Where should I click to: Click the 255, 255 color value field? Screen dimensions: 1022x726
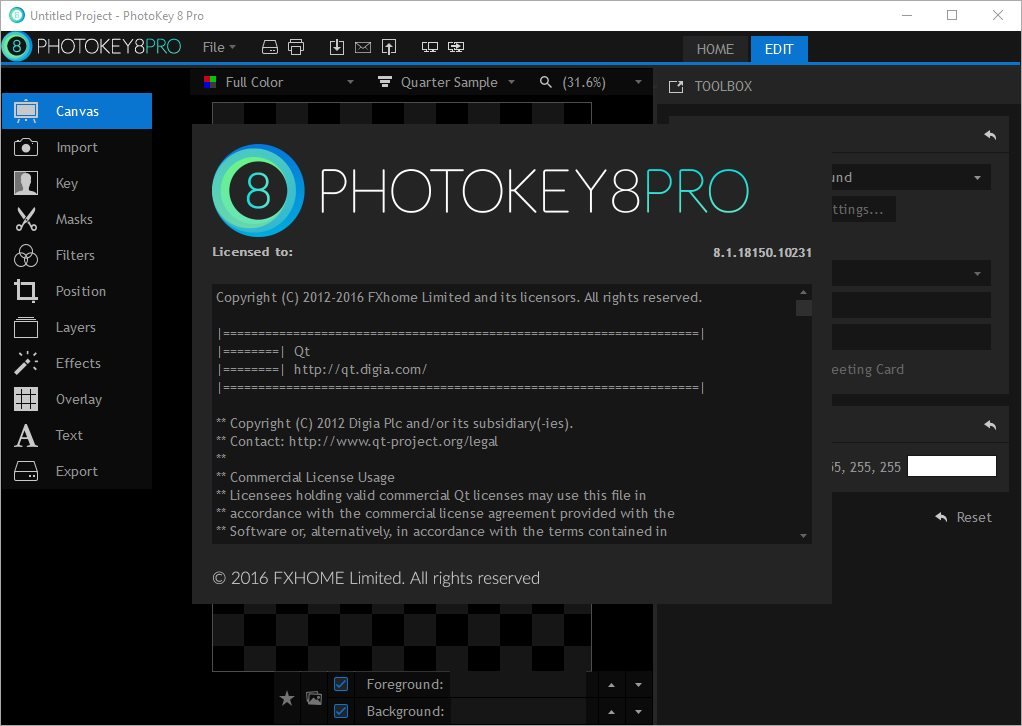(x=866, y=467)
